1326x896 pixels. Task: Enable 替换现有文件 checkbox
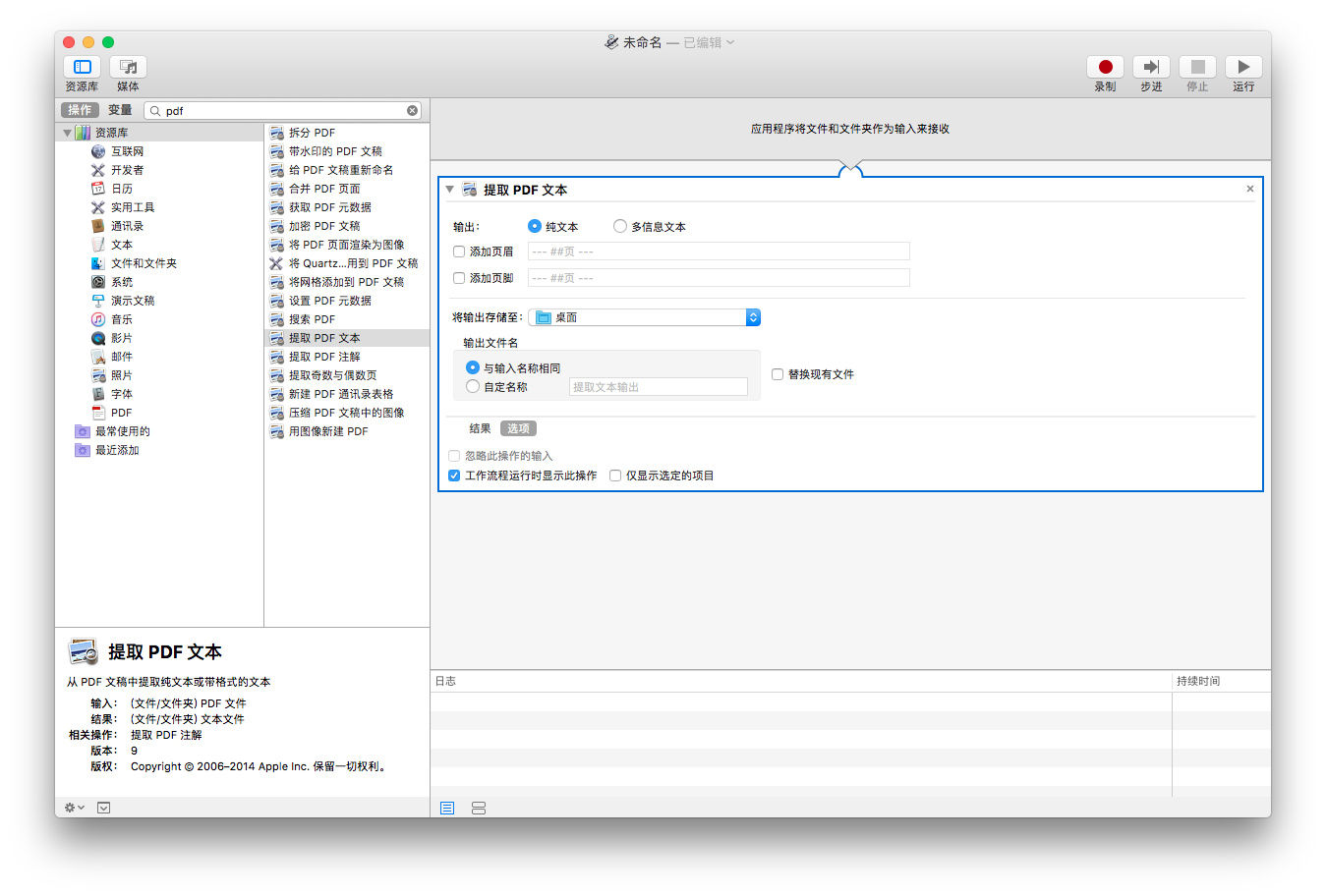coord(778,374)
